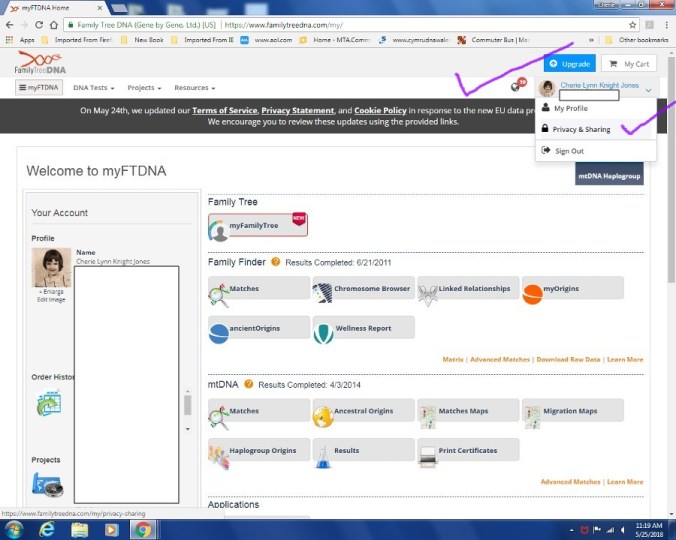Expand the Resources menu
Screen dimensions: 676x540
(x=194, y=87)
